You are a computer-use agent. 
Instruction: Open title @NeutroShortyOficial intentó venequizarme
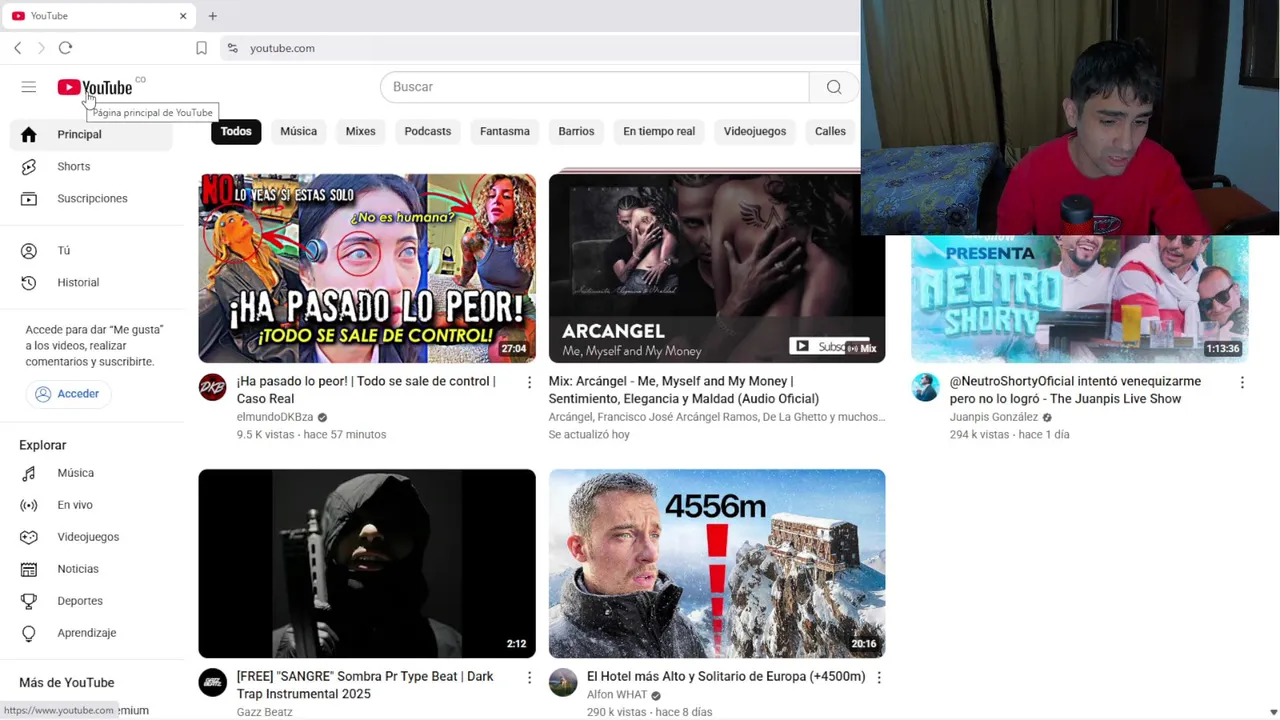(1075, 390)
